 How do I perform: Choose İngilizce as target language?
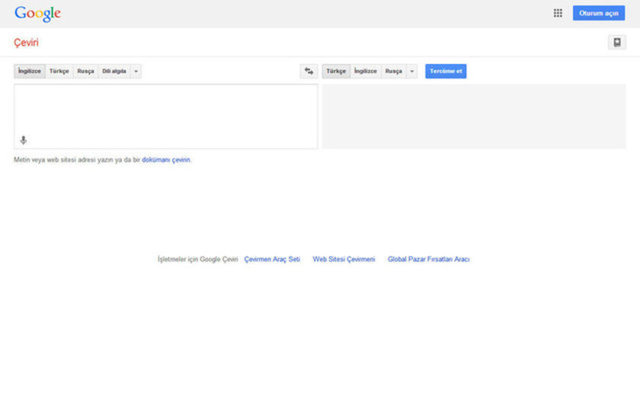[x=365, y=71]
